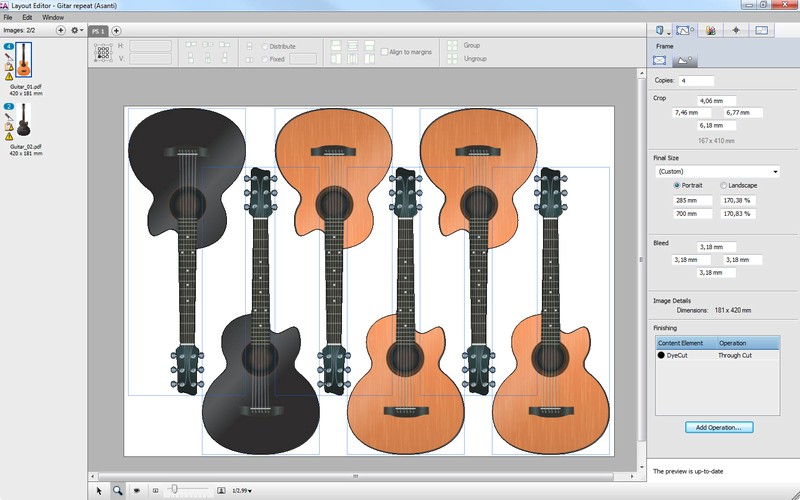Click the width field 285 mm
This screenshot has width=800, height=500.
click(x=693, y=201)
